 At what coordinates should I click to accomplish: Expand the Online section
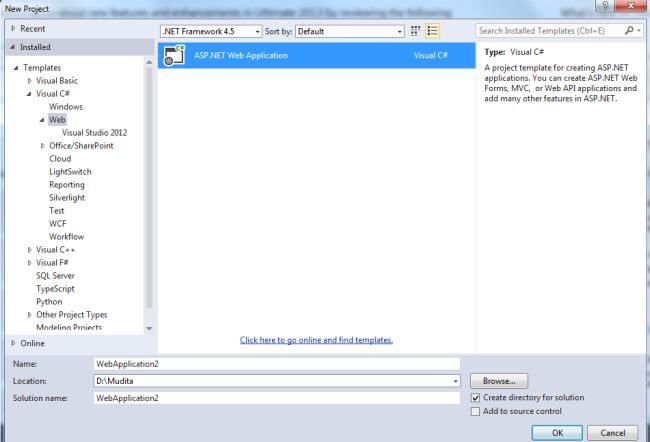(13, 343)
